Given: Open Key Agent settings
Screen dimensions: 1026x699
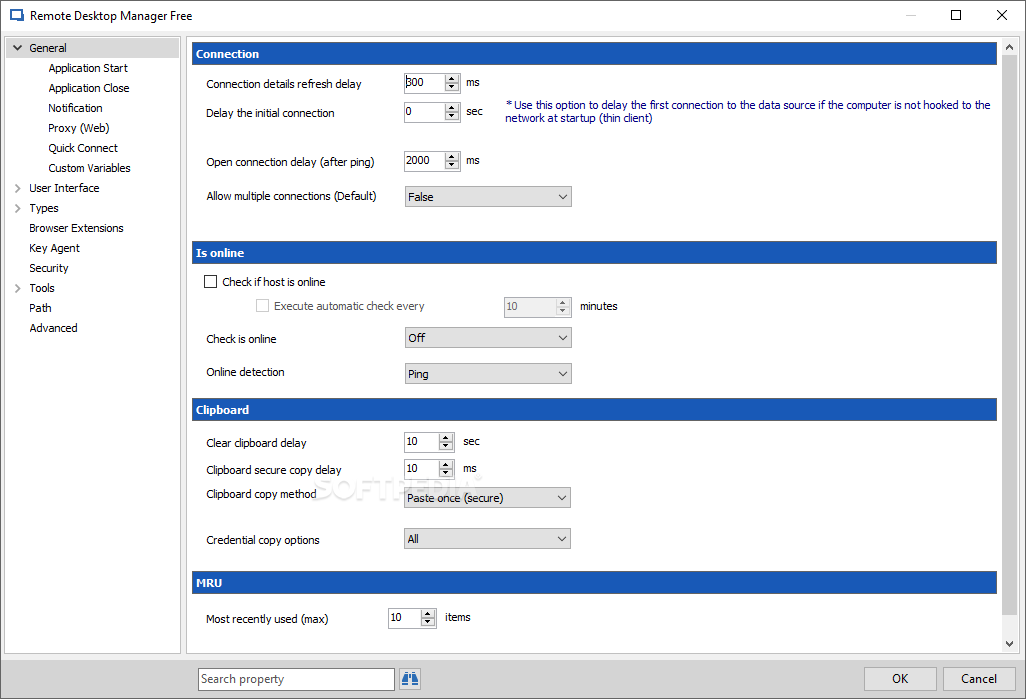Looking at the screenshot, I should click(54, 248).
